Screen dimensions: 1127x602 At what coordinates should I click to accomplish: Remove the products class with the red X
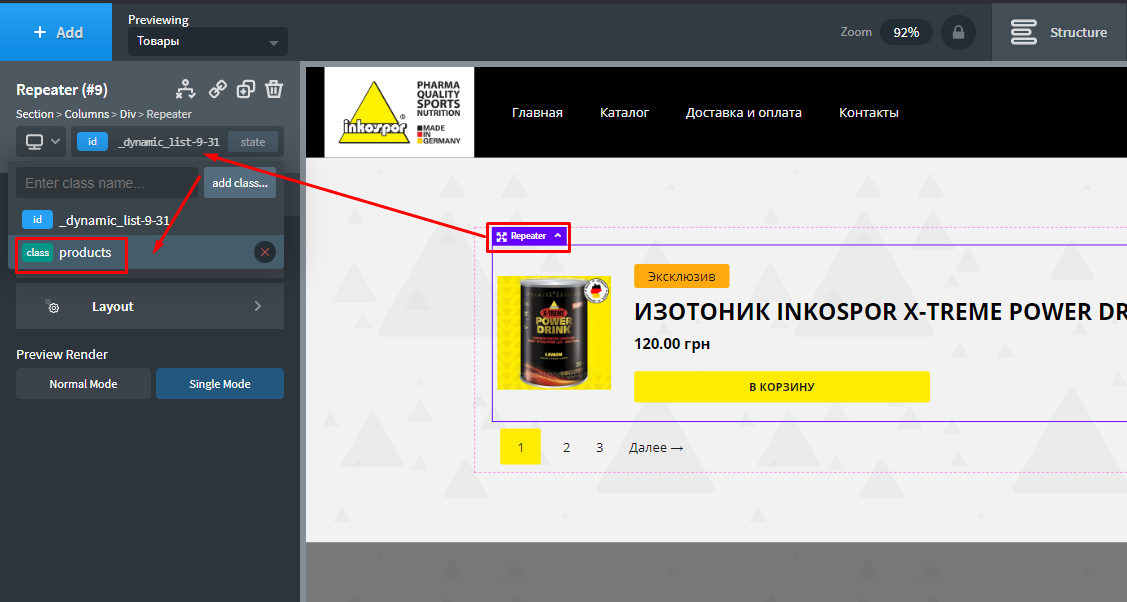pos(264,252)
